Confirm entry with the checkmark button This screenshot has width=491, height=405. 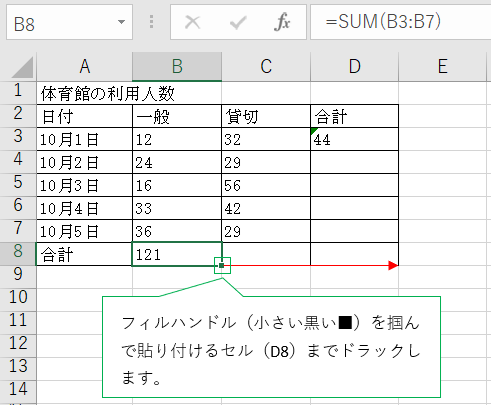[x=238, y=22]
